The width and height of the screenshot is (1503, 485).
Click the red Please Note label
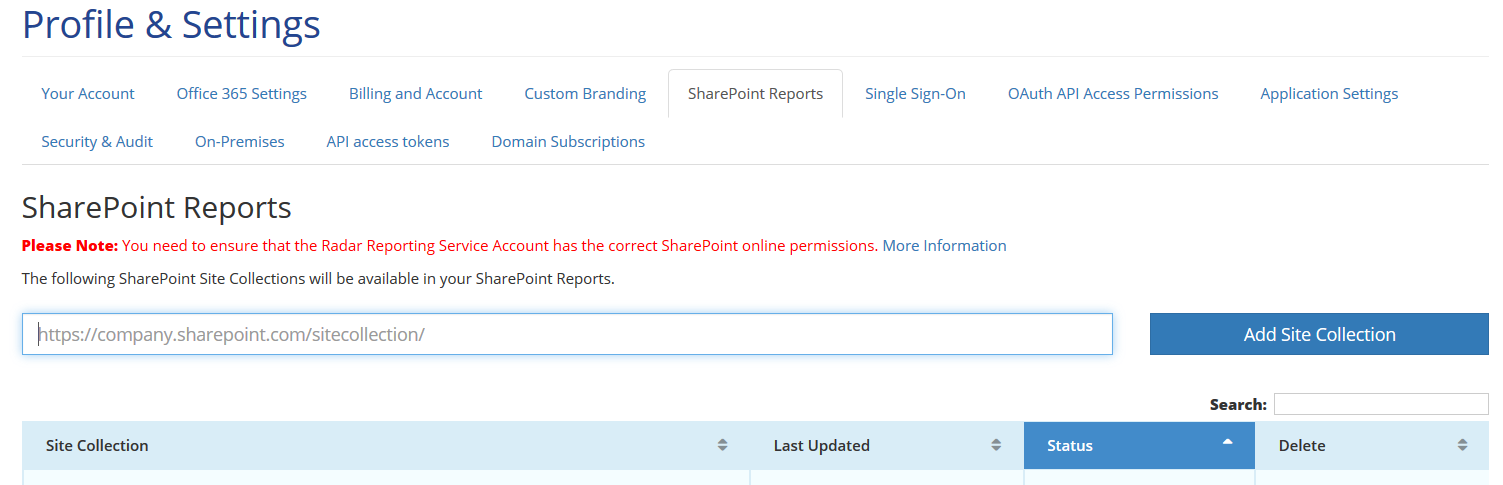pyautogui.click(x=70, y=246)
